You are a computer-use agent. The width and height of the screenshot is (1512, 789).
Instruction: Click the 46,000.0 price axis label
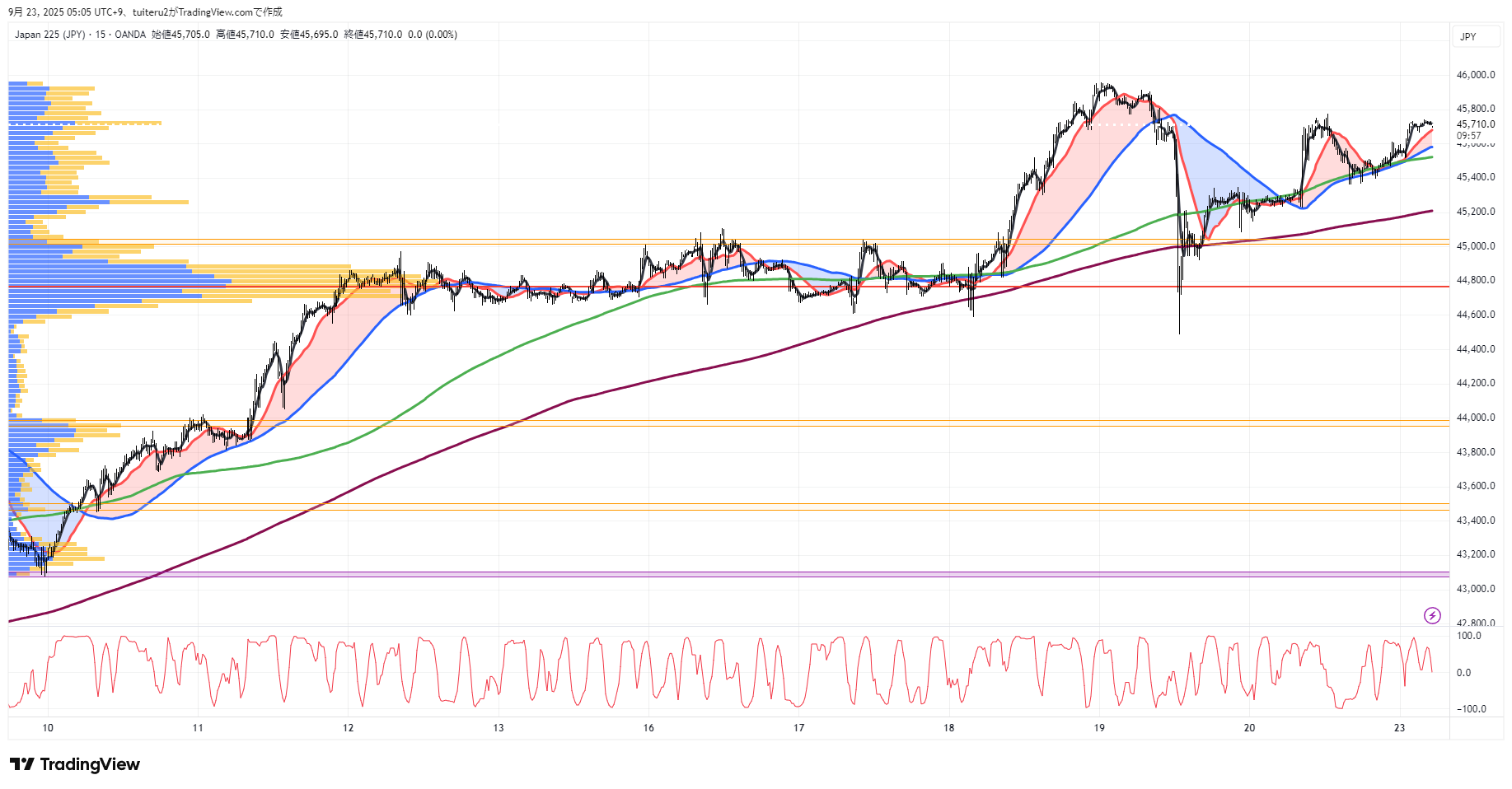[1476, 75]
